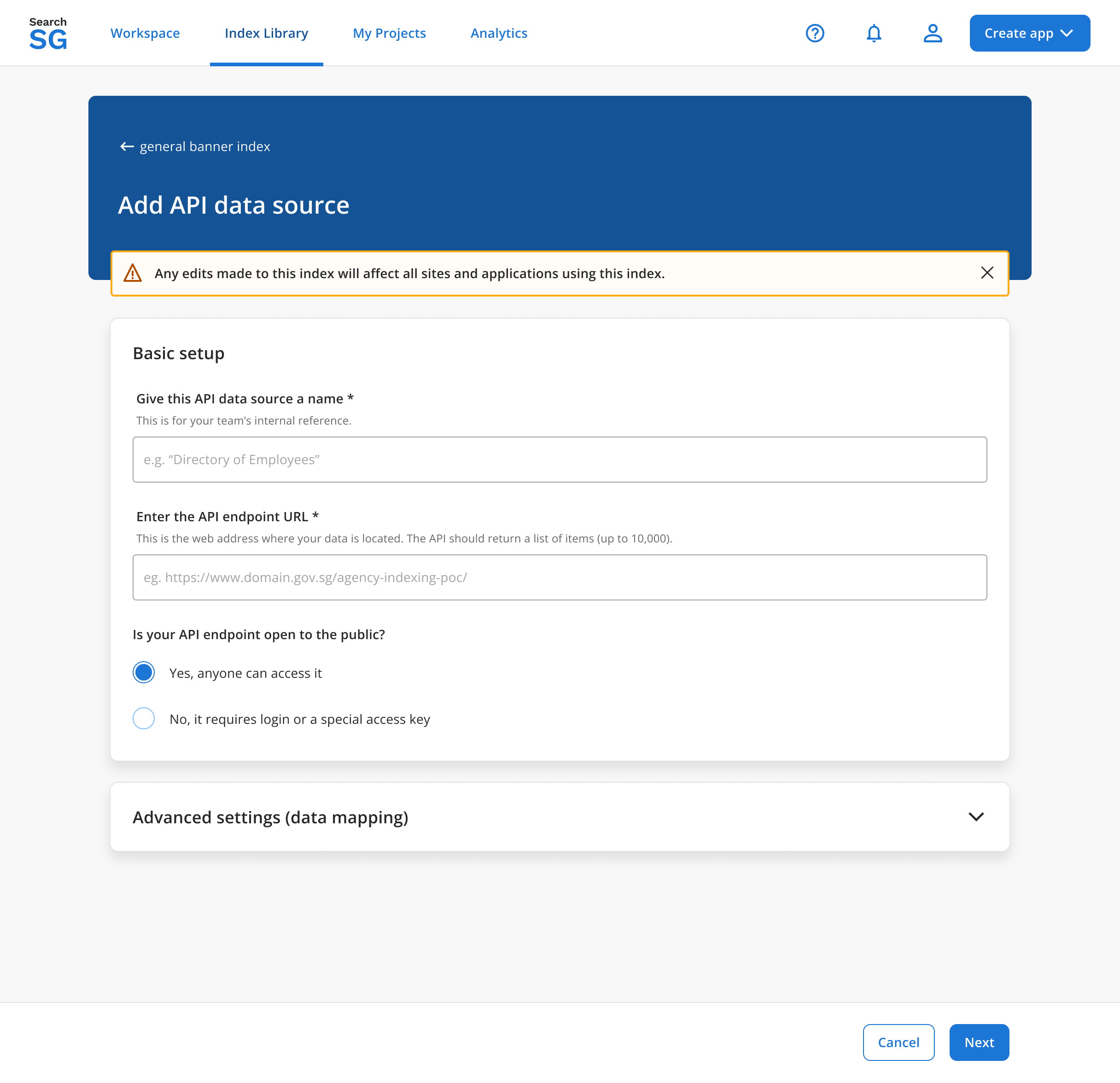Open the Create app dropdown
Viewport: 1120px width, 1083px height.
1030,33
